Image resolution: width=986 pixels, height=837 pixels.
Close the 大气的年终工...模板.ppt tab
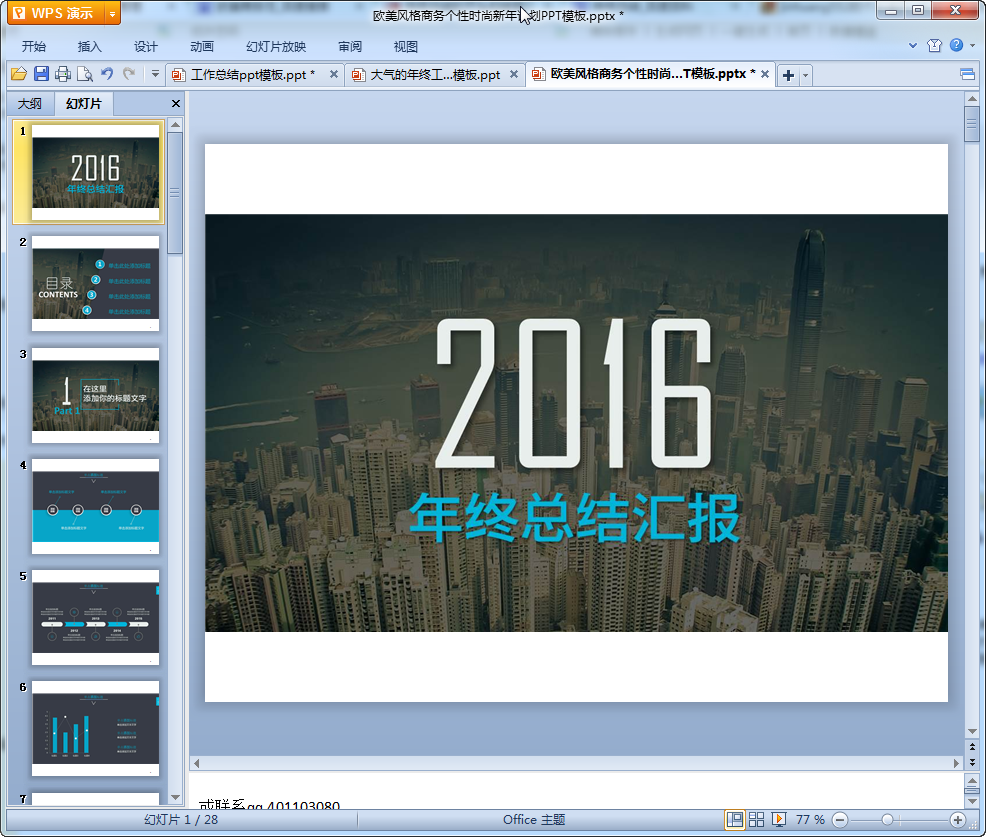[514, 74]
